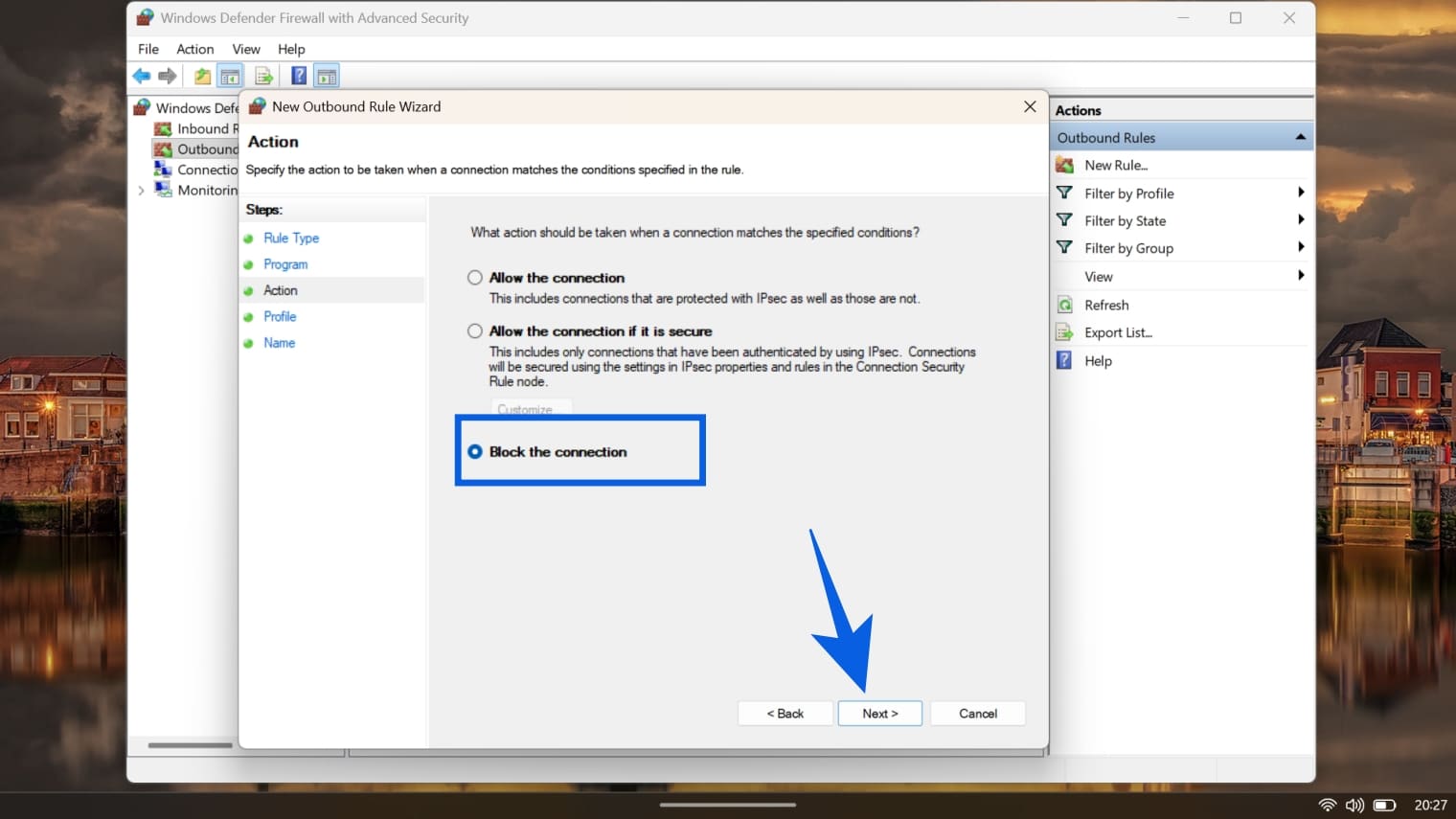The width and height of the screenshot is (1456, 819).
Task: Click the Filter by Profile funnel icon
Action: [1064, 193]
